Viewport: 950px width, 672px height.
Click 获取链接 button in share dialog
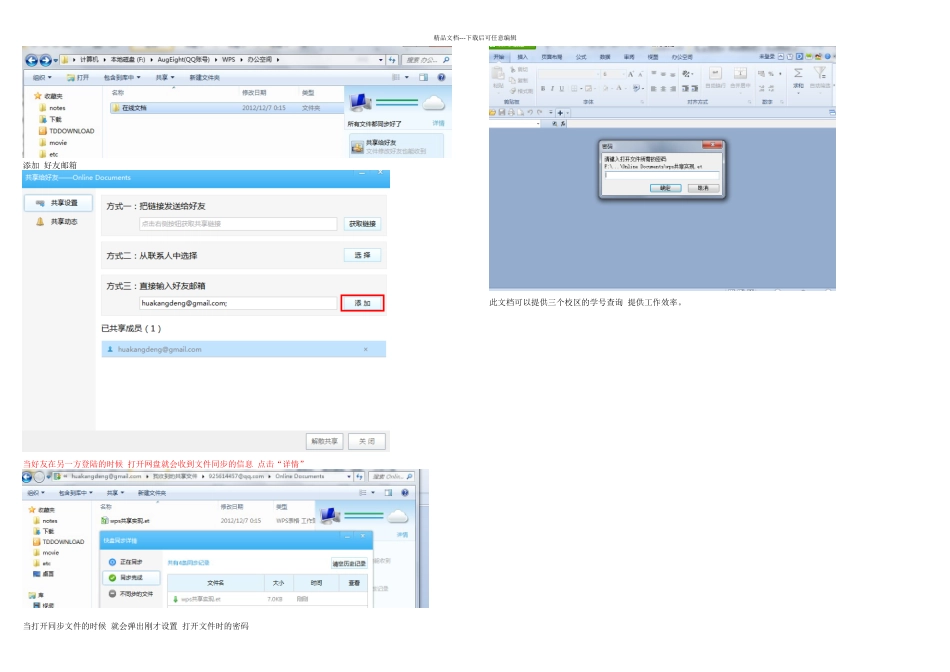coord(362,224)
